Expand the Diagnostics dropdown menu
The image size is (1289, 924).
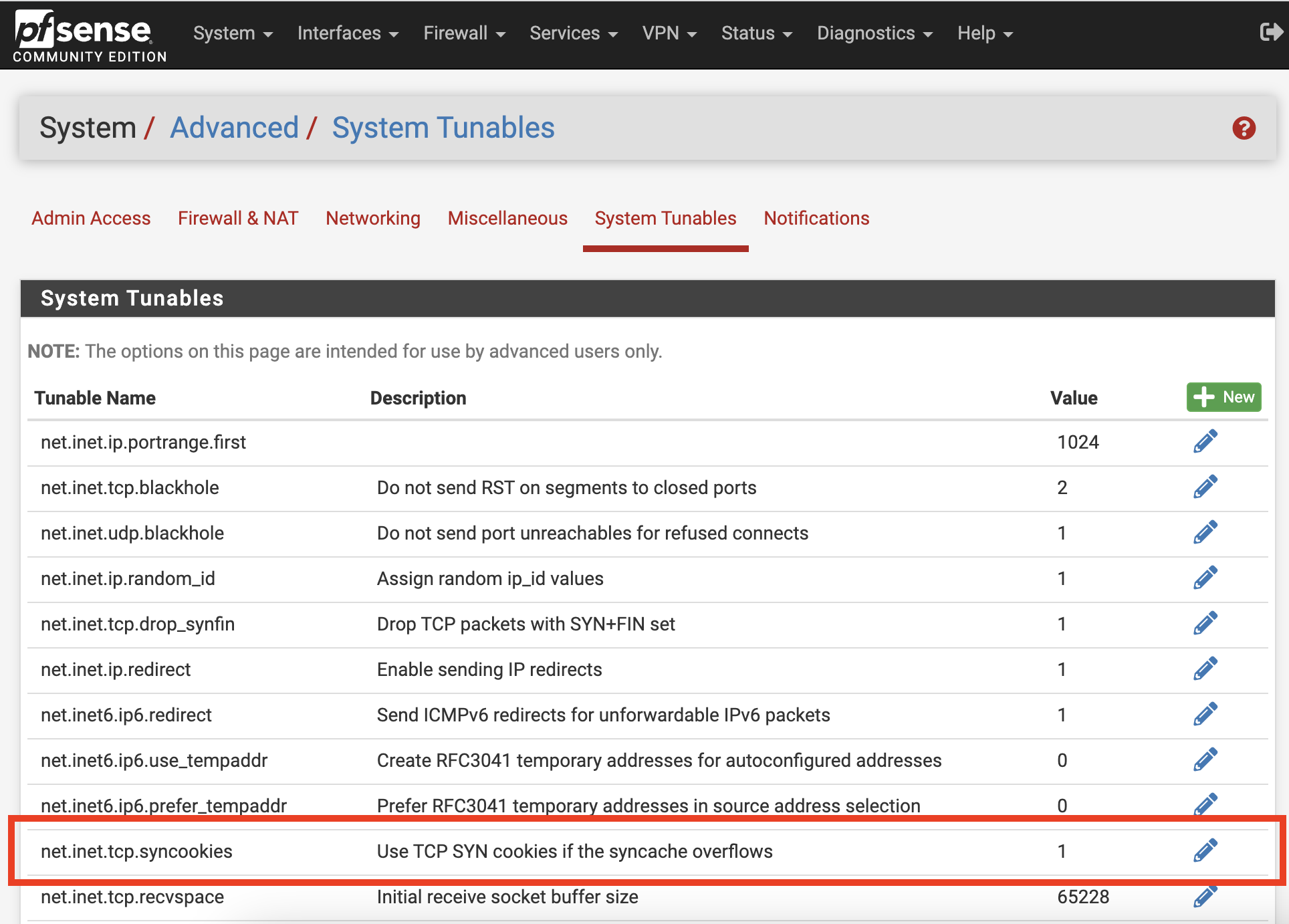pyautogui.click(x=874, y=33)
